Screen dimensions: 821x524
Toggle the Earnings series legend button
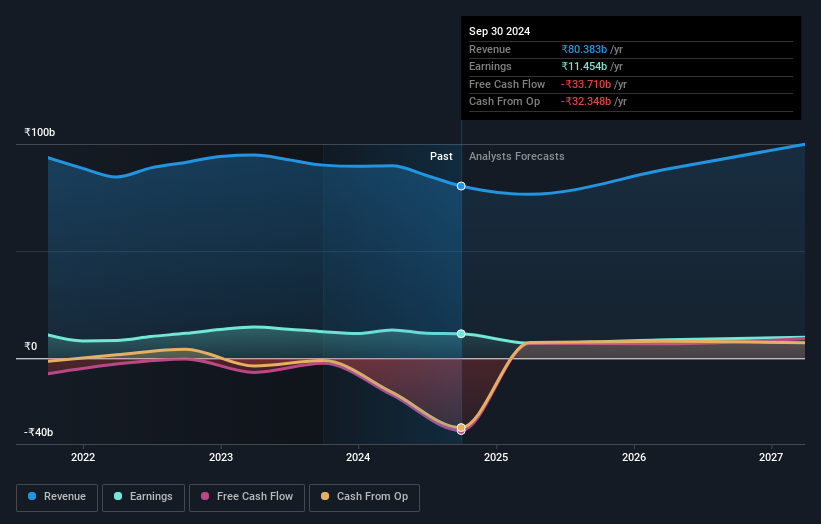pyautogui.click(x=143, y=497)
